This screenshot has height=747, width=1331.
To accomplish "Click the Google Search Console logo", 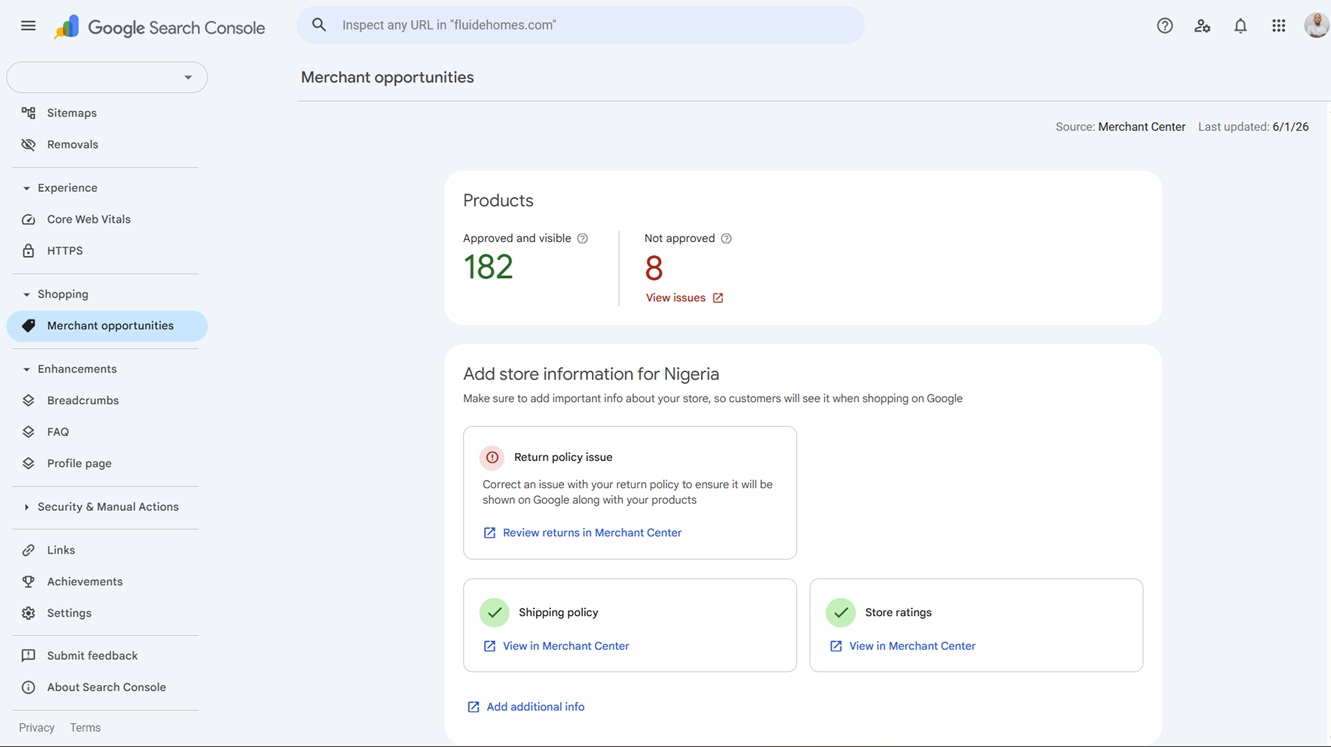I will [x=160, y=28].
